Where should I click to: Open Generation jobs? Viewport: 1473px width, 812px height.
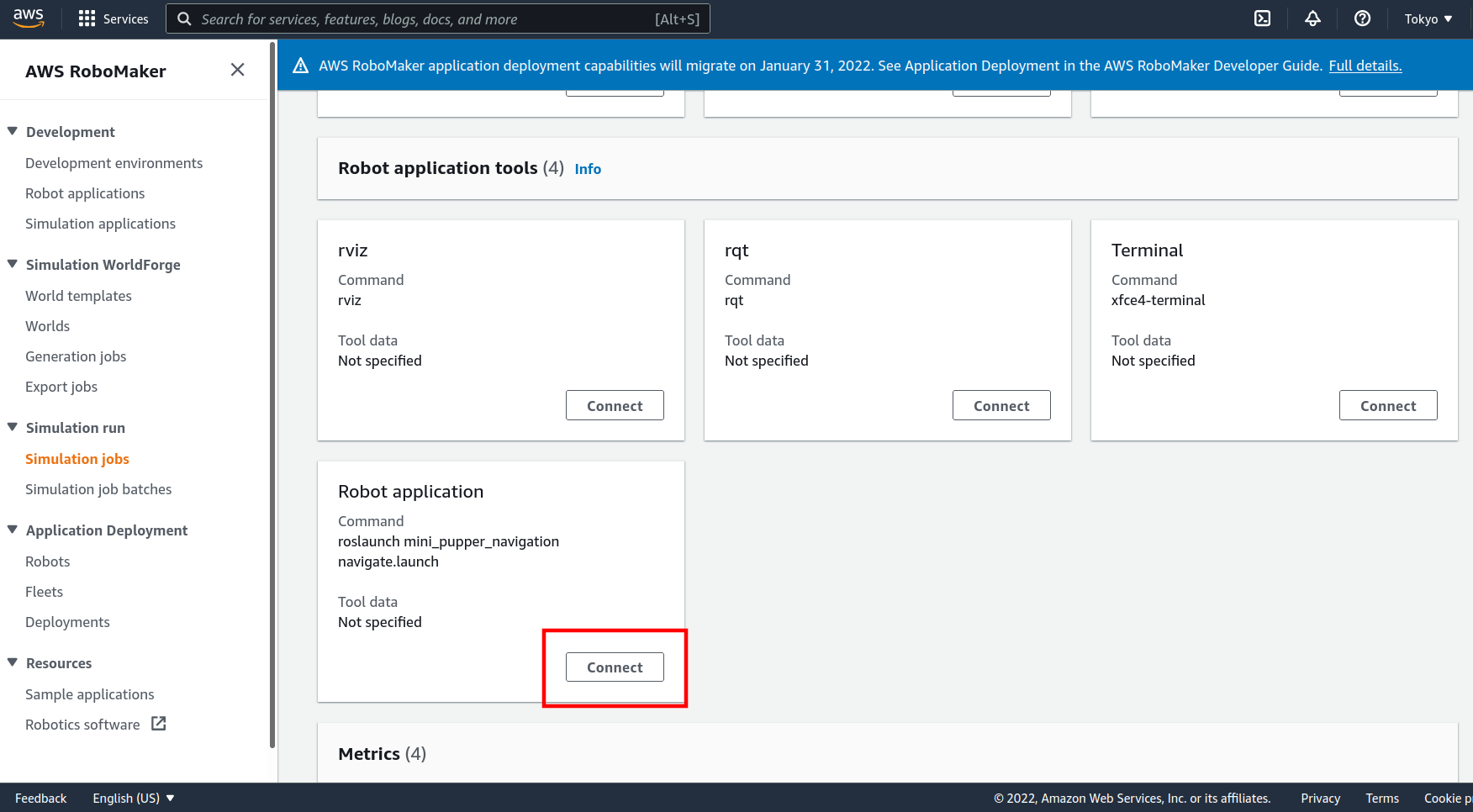pos(76,356)
